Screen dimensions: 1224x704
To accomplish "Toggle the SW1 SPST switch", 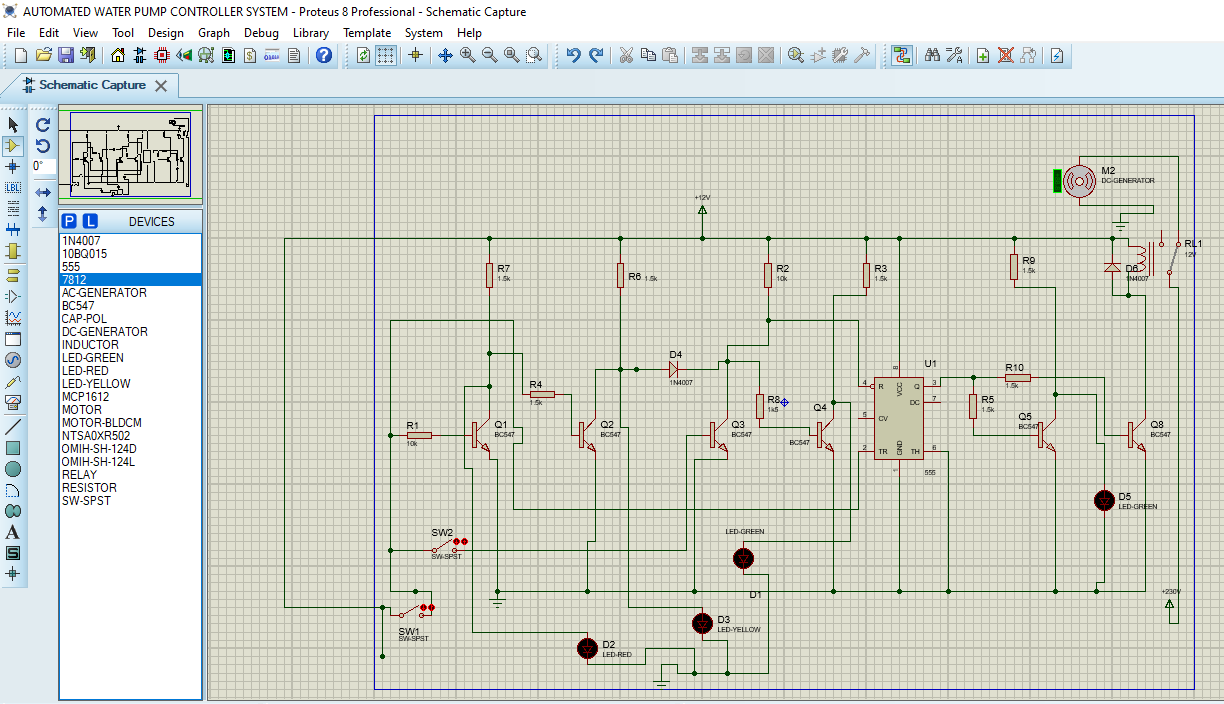I will [x=429, y=606].
